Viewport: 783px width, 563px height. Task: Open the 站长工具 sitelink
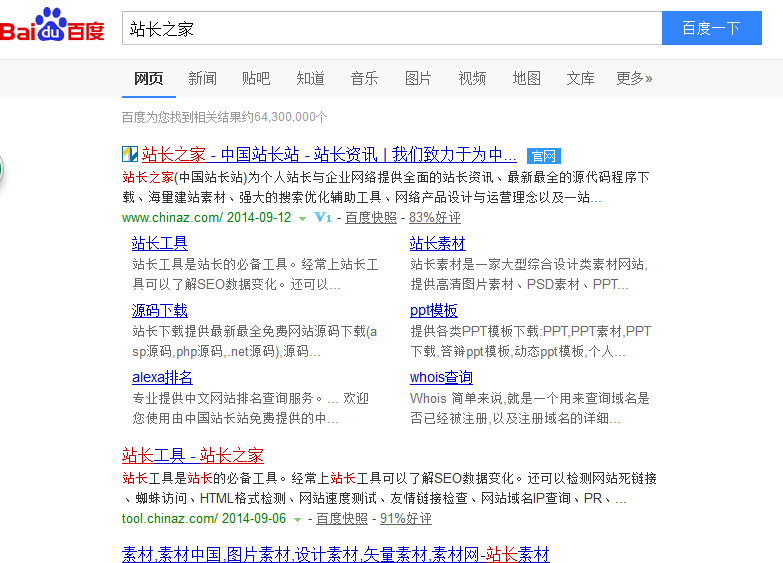coord(160,243)
